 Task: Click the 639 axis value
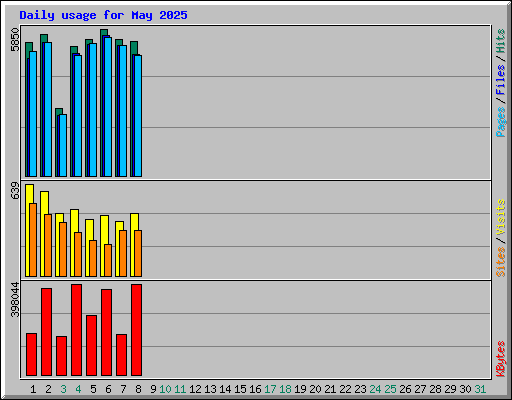pyautogui.click(x=15, y=191)
